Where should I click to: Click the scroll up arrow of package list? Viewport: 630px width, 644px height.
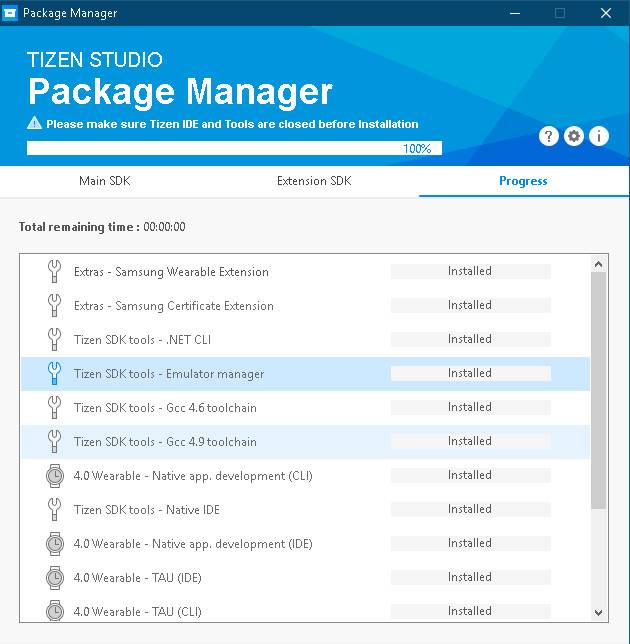point(598,264)
